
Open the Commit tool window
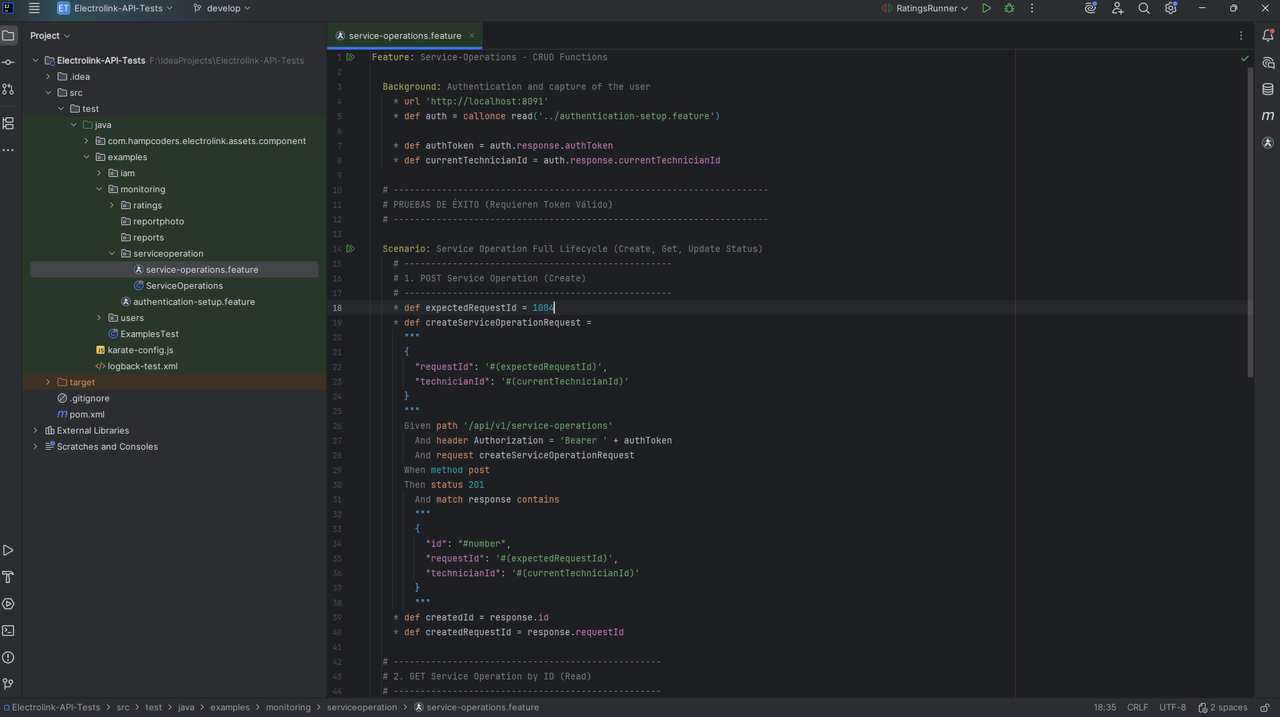[x=8, y=62]
